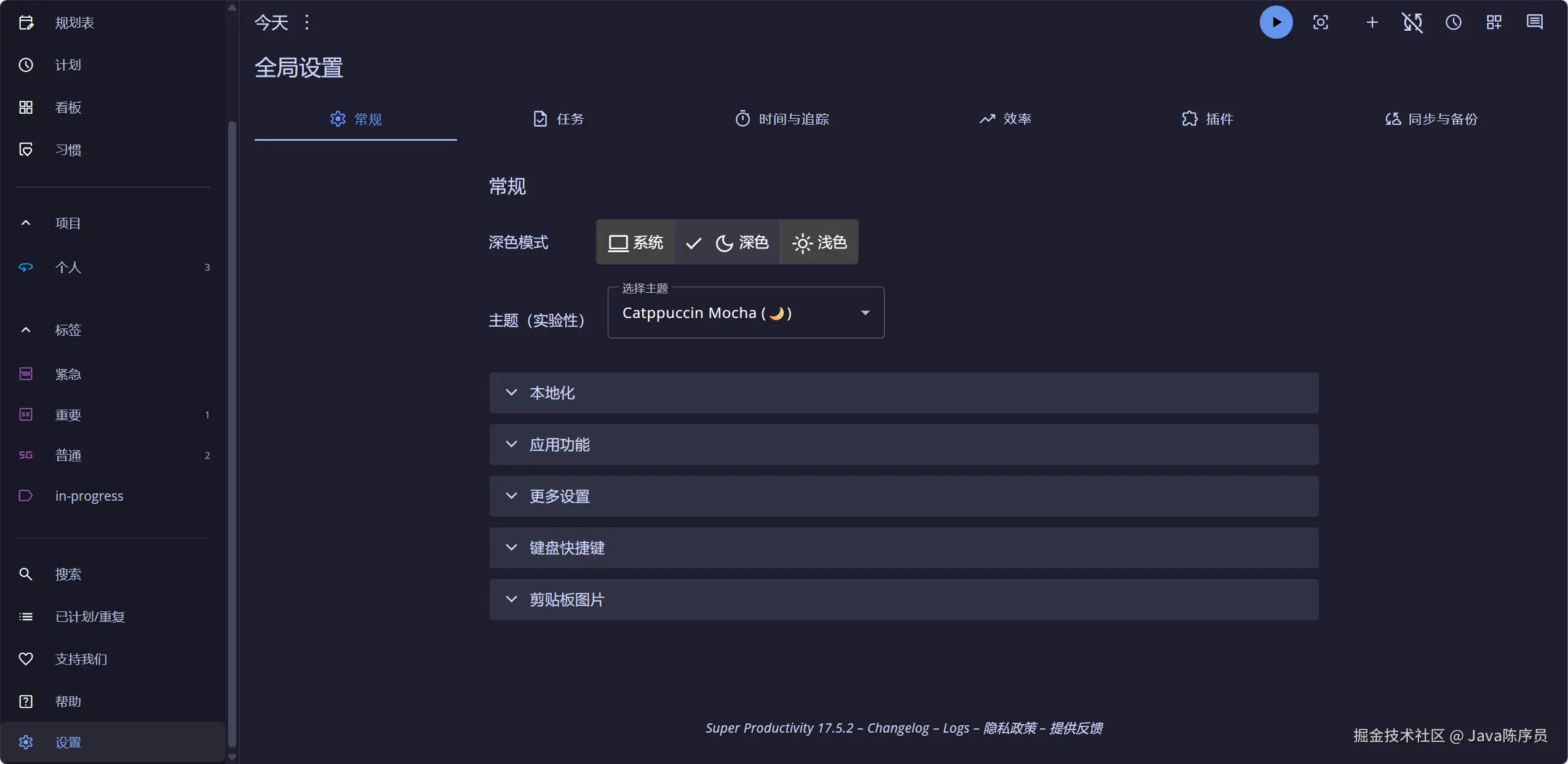Image resolution: width=1568 pixels, height=764 pixels.
Task: Click the play tracking button
Action: (x=1276, y=23)
